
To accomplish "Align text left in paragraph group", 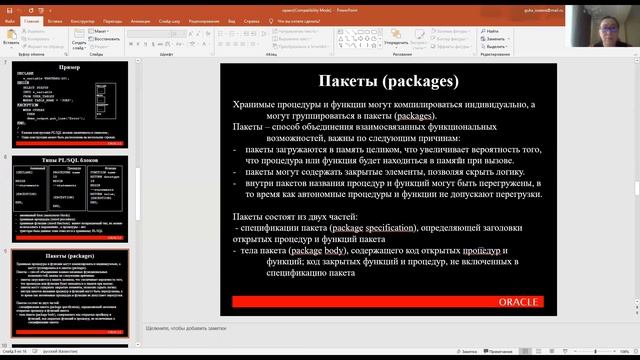I will 220,44.
